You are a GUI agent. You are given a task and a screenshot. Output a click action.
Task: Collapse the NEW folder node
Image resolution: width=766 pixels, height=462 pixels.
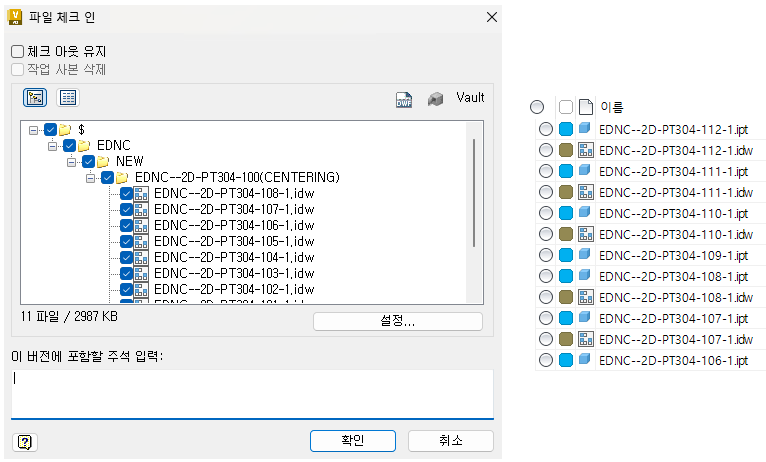click(71, 161)
